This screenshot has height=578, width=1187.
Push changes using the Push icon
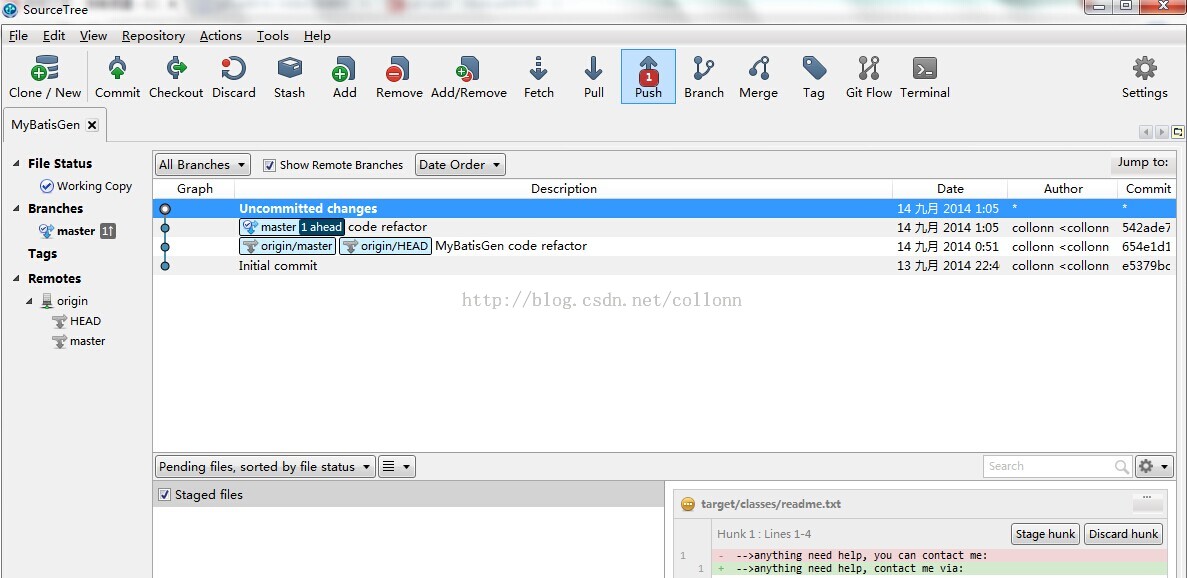click(647, 75)
